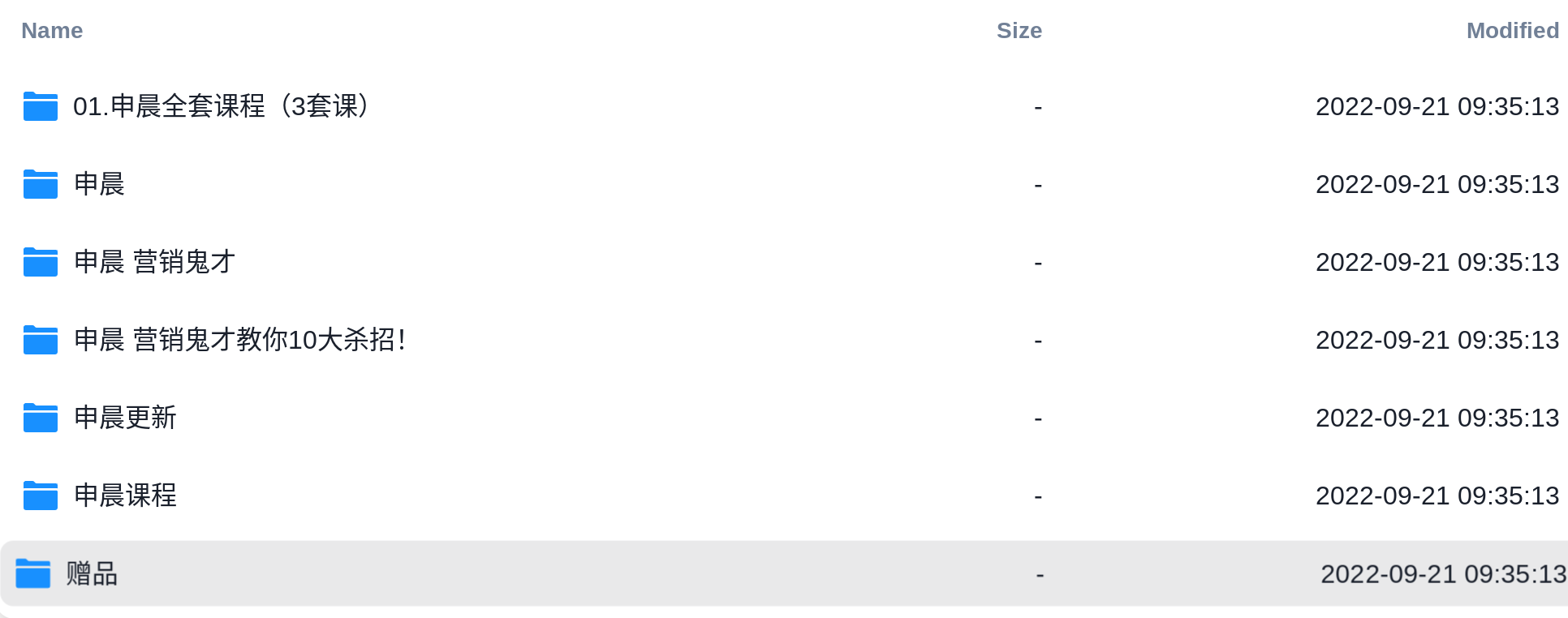Click the folder icon beside 申晨
This screenshot has width=1568, height=618.
[x=41, y=184]
